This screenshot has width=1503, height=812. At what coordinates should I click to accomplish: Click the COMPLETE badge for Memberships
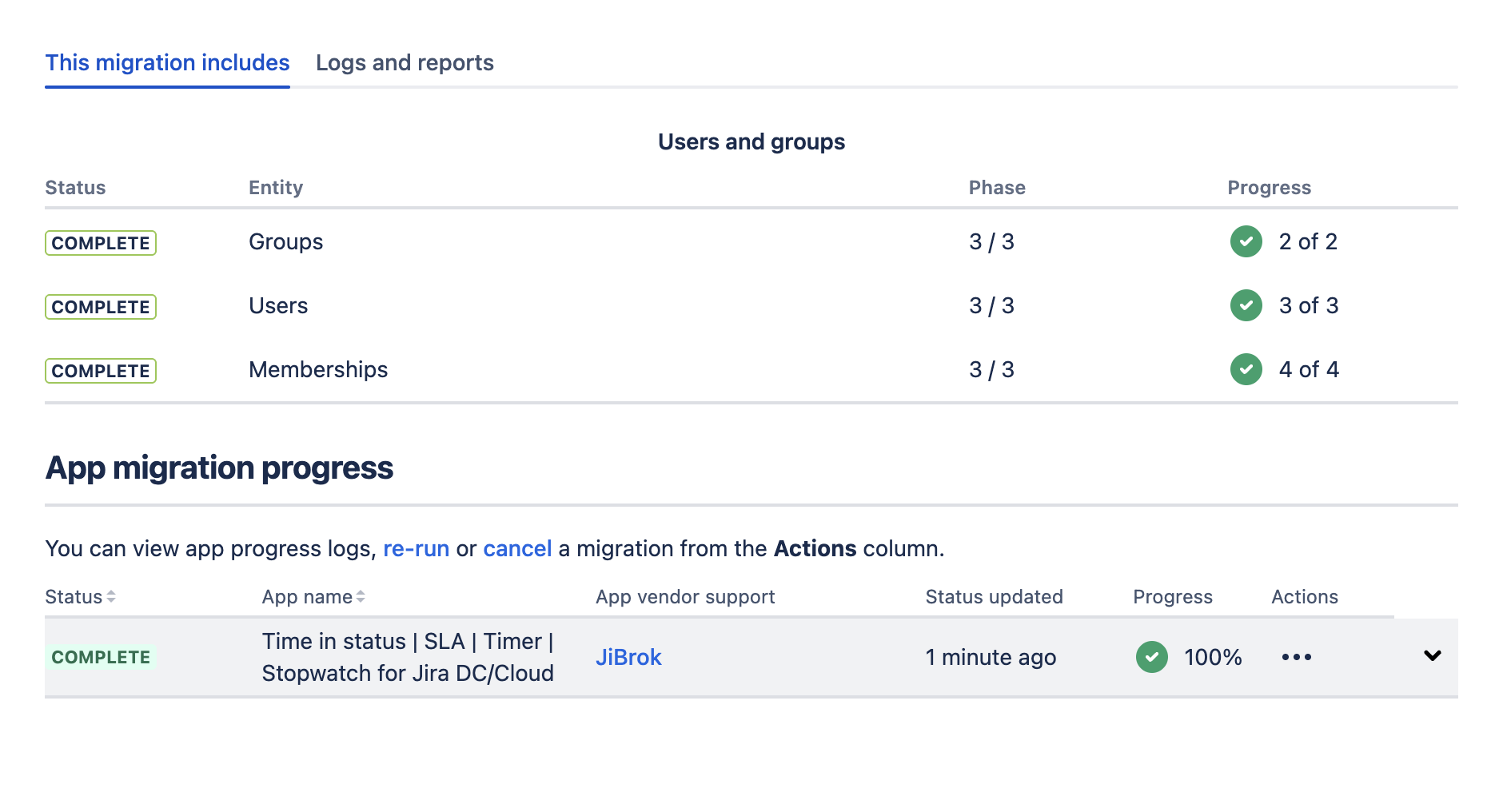pyautogui.click(x=100, y=370)
